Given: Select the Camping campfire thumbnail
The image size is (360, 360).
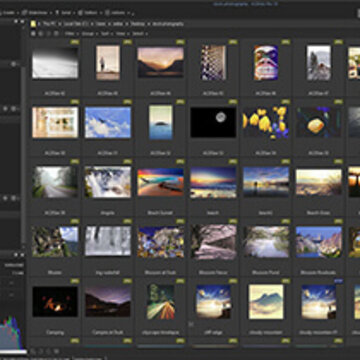Looking at the screenshot, I should pyautogui.click(x=55, y=301).
